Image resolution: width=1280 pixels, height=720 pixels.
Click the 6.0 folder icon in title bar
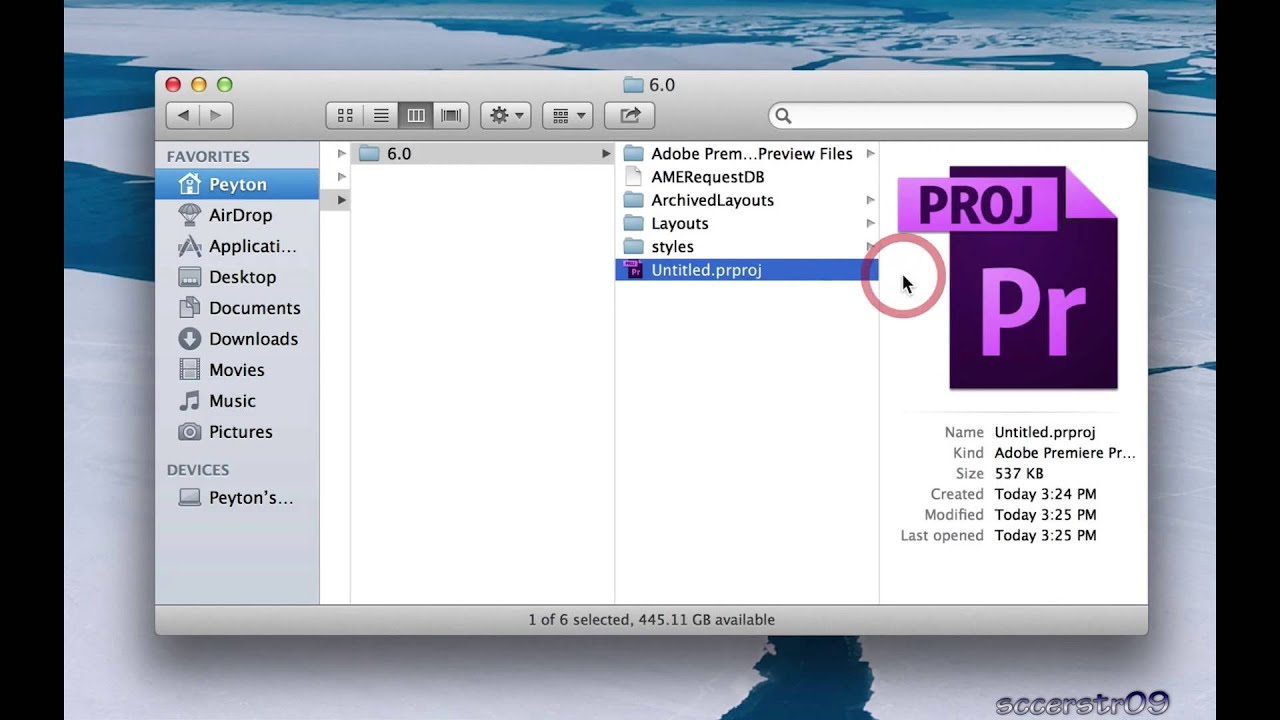click(632, 85)
